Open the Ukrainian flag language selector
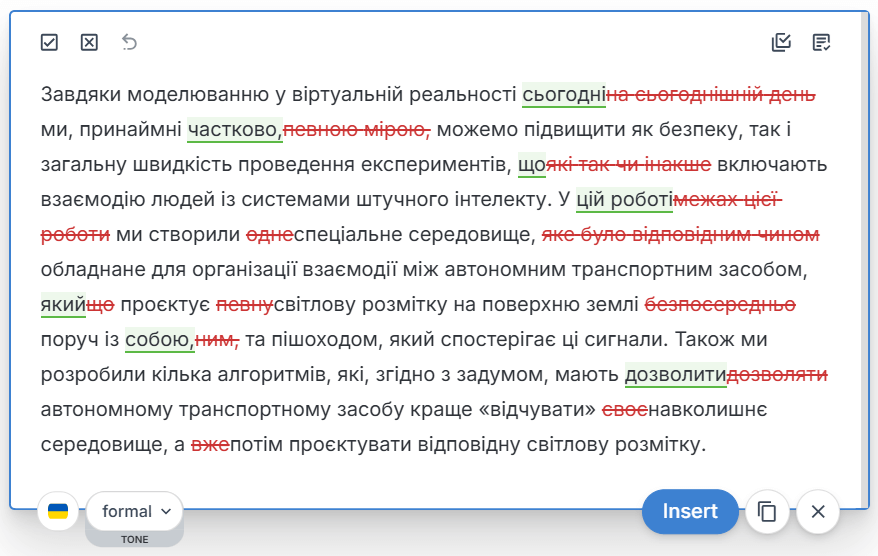878x556 pixels. 59,512
